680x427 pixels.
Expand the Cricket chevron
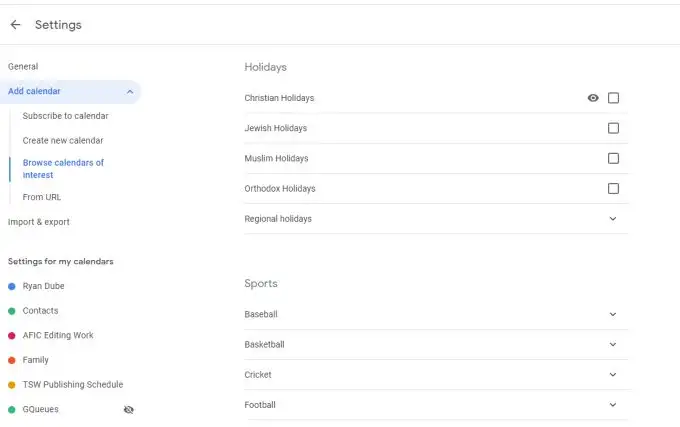pyautogui.click(x=613, y=375)
